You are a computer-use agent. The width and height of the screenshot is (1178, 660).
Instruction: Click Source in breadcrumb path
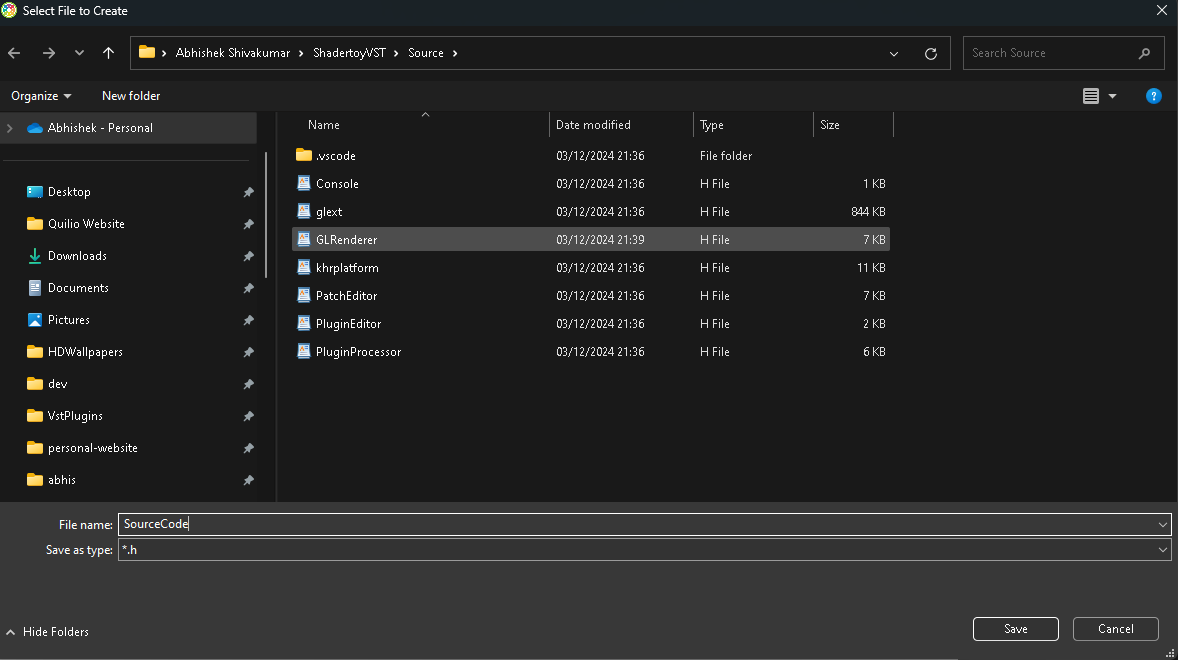(426, 53)
